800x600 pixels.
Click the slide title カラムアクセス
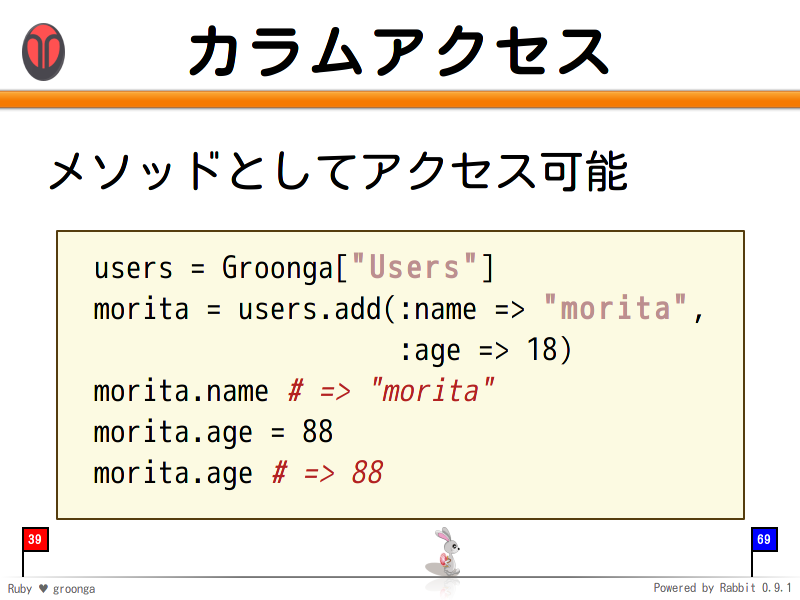399,51
